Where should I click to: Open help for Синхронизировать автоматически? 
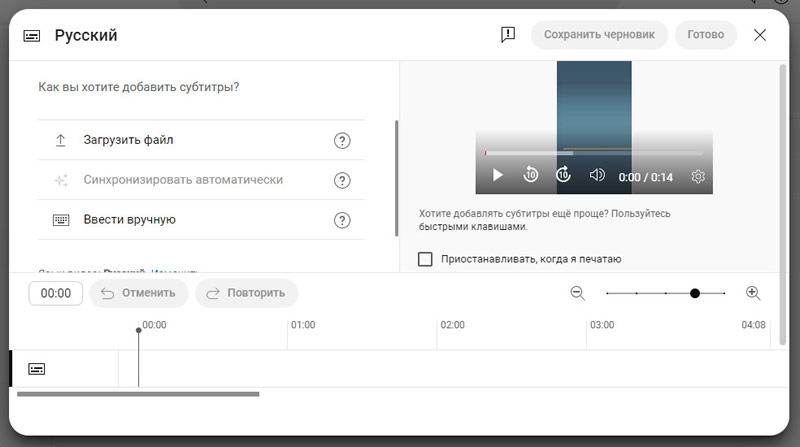[x=342, y=180]
